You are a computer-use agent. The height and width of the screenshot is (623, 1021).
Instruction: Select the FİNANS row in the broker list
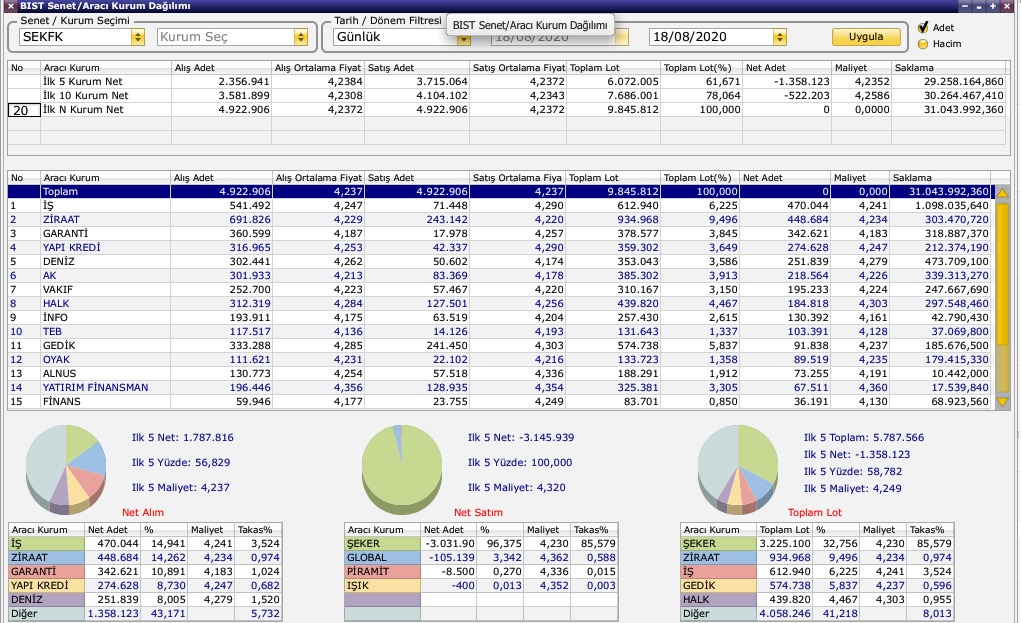click(x=499, y=402)
